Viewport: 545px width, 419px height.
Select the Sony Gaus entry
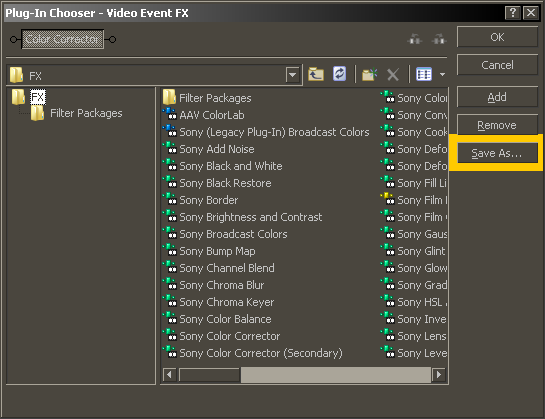[413, 234]
